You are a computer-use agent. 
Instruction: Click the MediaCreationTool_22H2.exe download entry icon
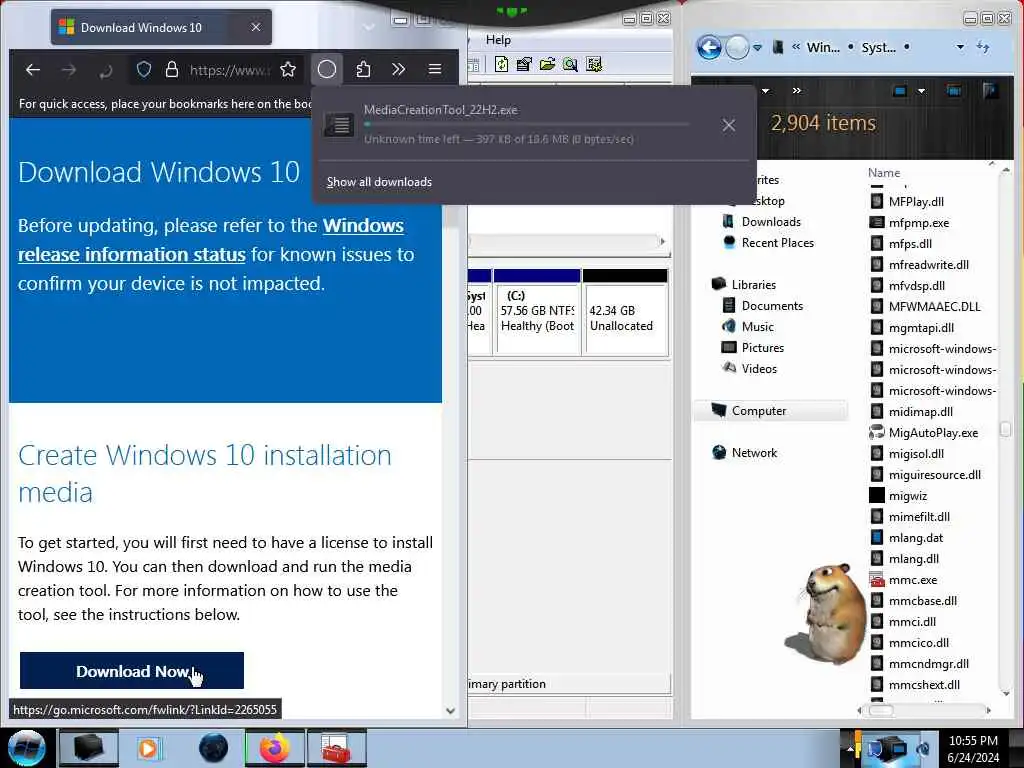click(339, 124)
